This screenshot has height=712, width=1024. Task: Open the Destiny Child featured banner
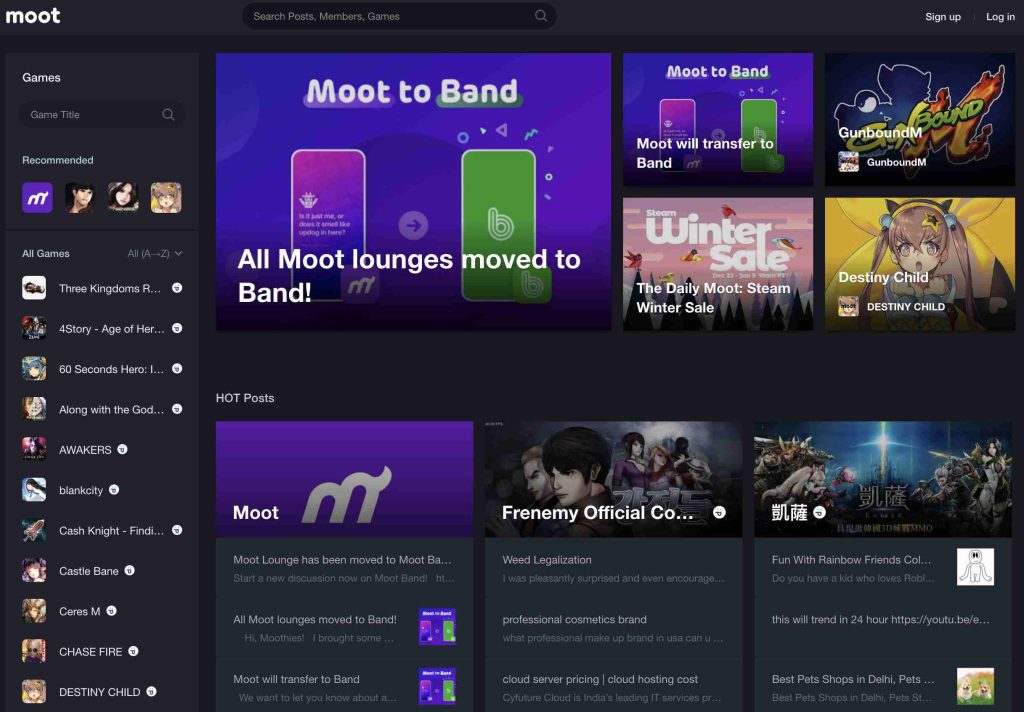pos(920,264)
